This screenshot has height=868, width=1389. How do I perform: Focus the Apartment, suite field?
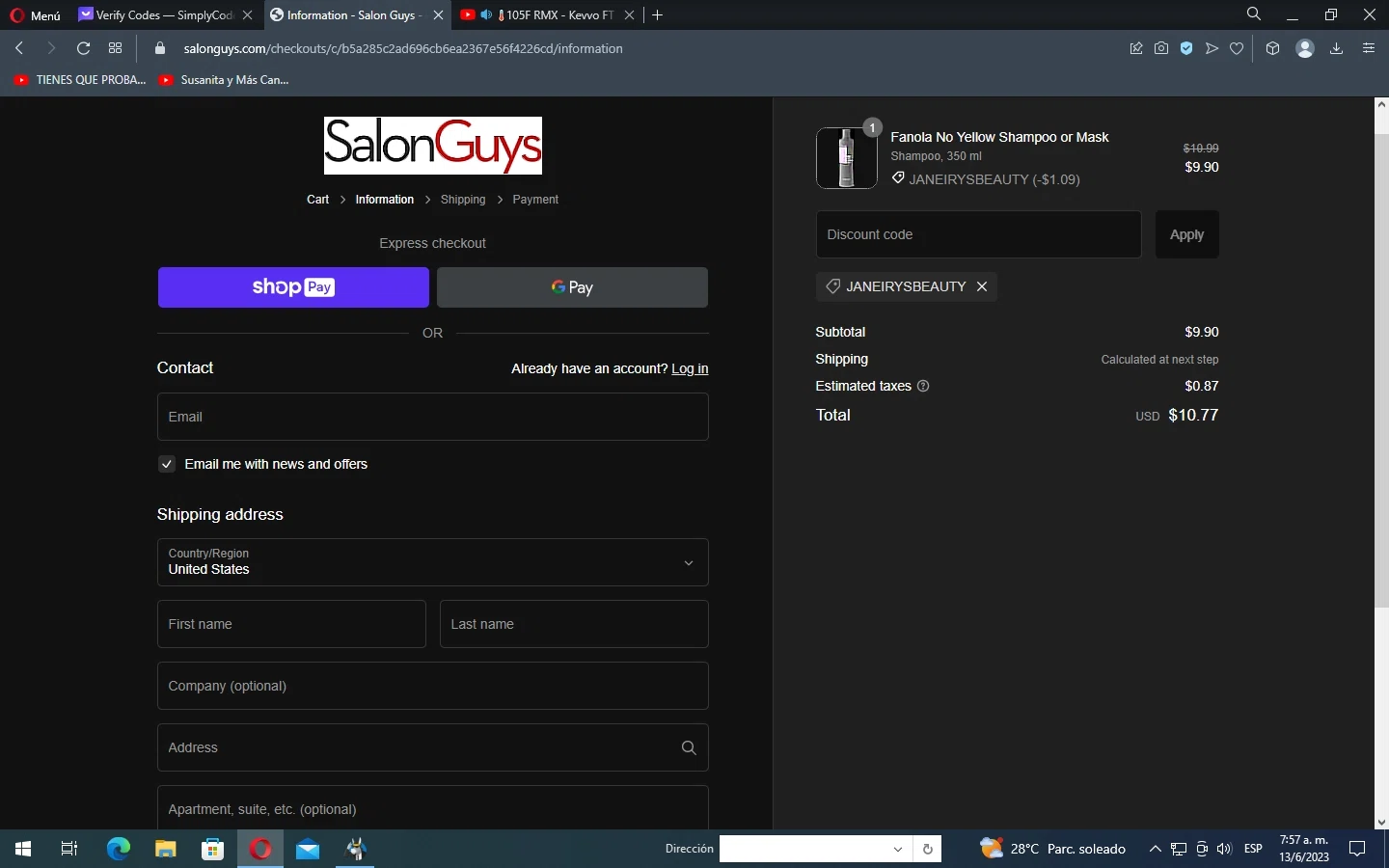[x=433, y=807]
